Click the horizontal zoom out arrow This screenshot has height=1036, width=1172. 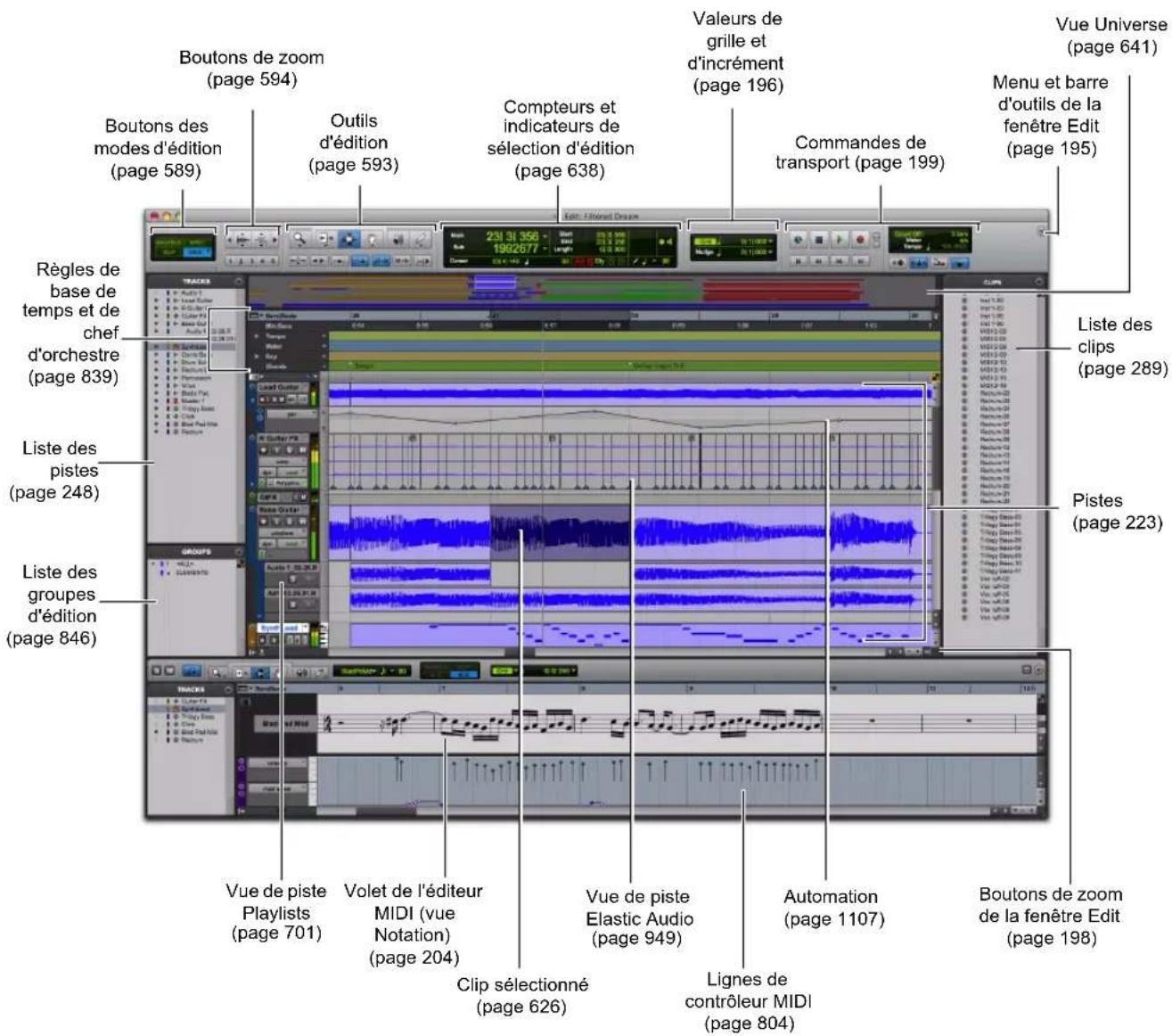click(x=230, y=240)
